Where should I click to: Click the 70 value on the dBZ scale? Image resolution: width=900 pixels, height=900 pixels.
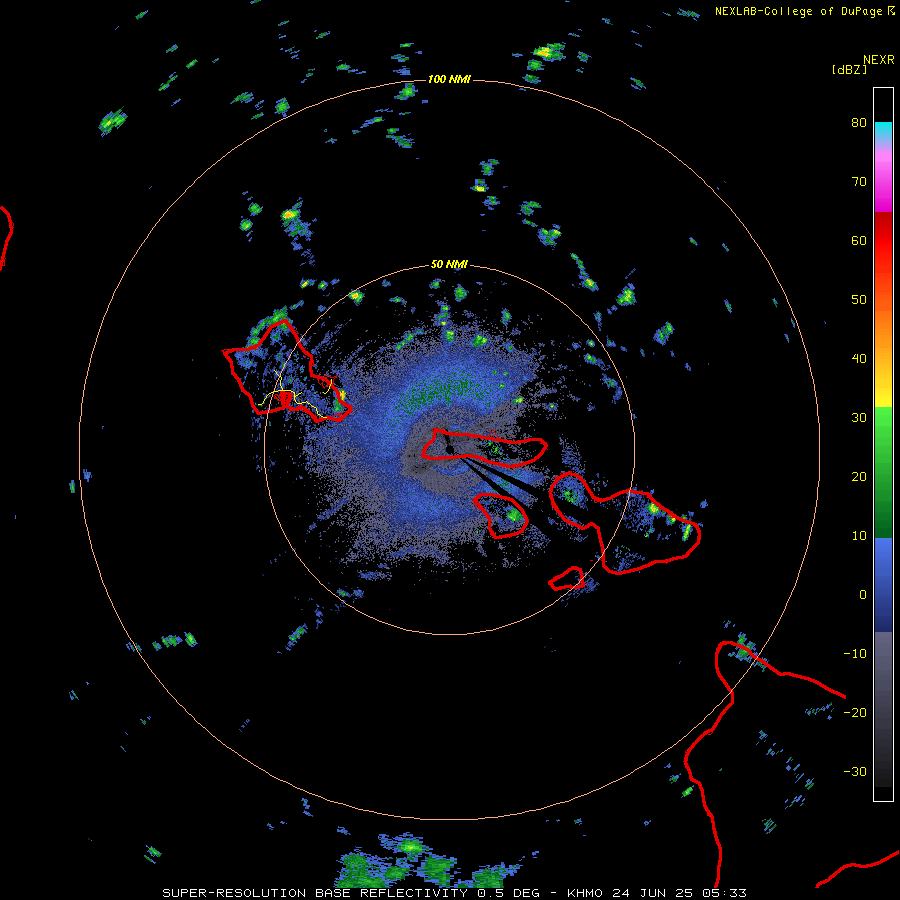(x=859, y=182)
